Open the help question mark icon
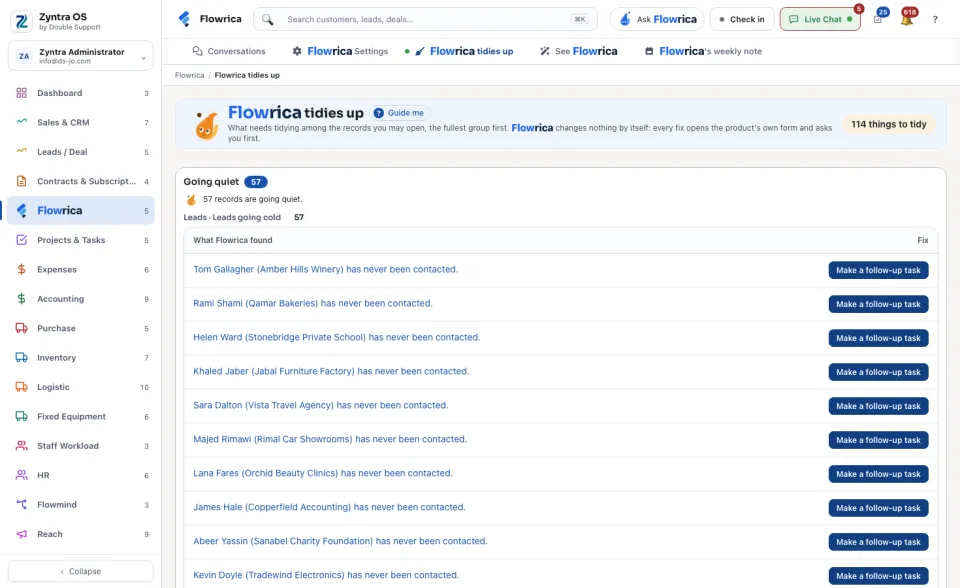Image resolution: width=960 pixels, height=588 pixels. [935, 20]
